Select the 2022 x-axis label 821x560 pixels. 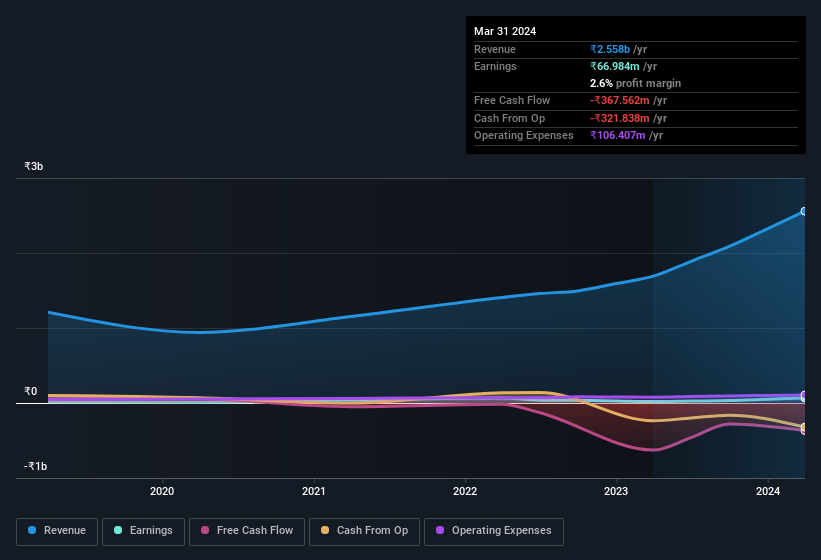(465, 491)
